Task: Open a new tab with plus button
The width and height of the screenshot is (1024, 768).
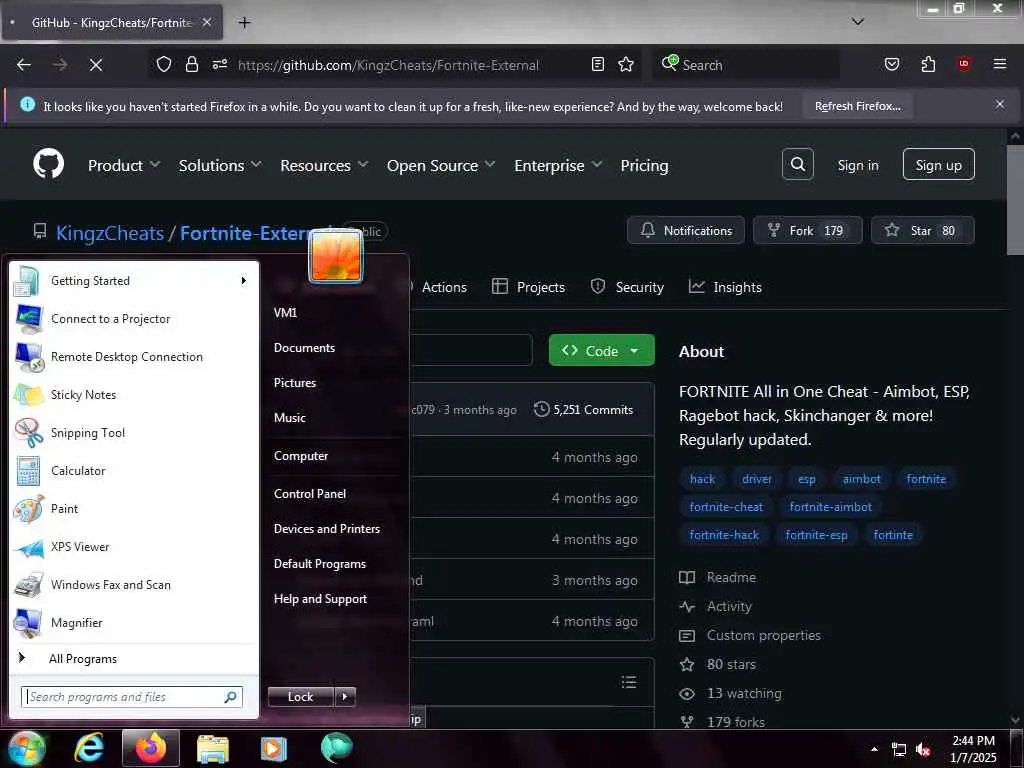Action: pos(244,23)
